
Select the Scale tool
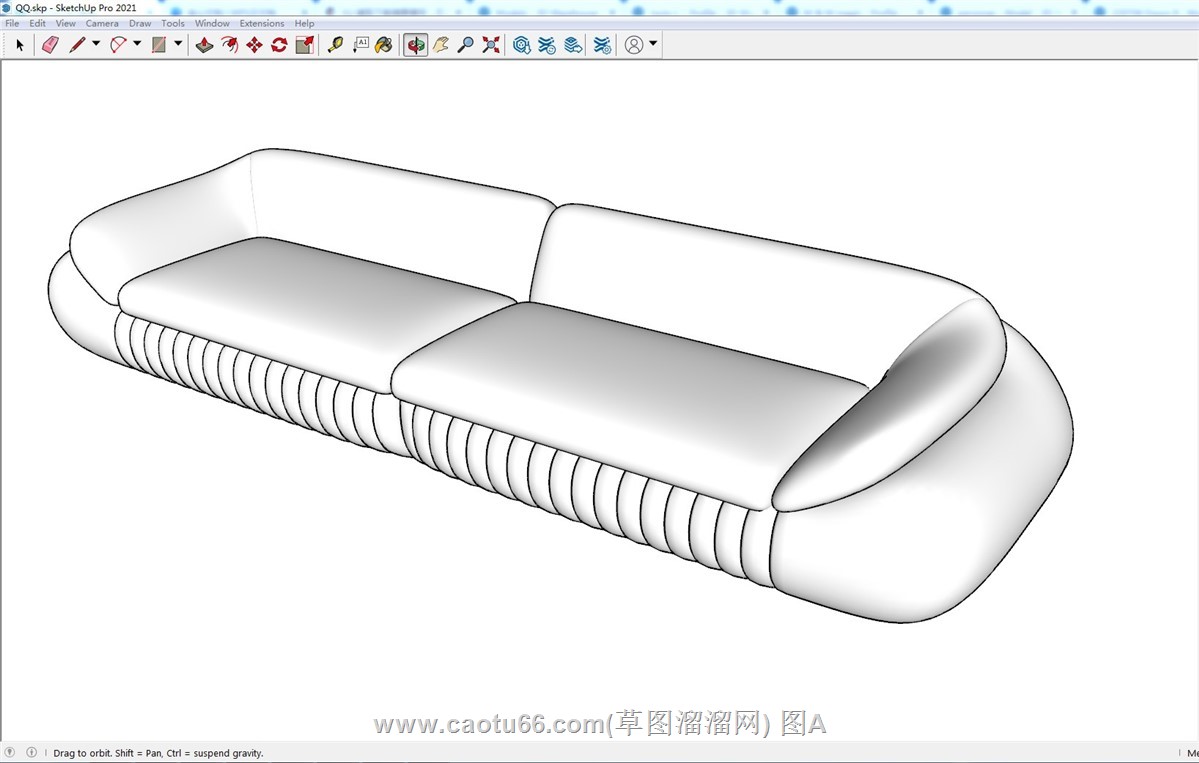click(x=304, y=45)
